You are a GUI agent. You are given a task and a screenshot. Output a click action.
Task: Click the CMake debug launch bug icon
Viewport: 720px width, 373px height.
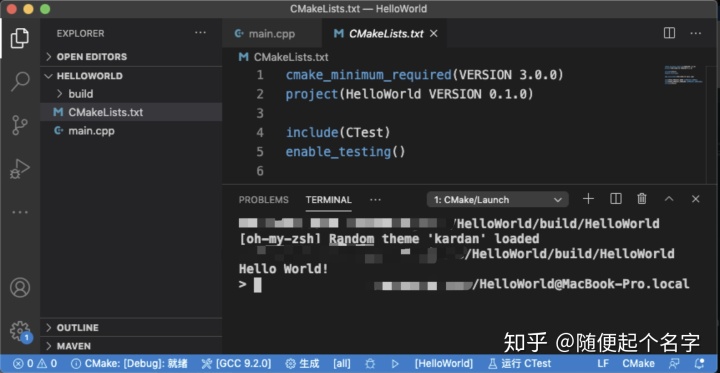pos(370,364)
